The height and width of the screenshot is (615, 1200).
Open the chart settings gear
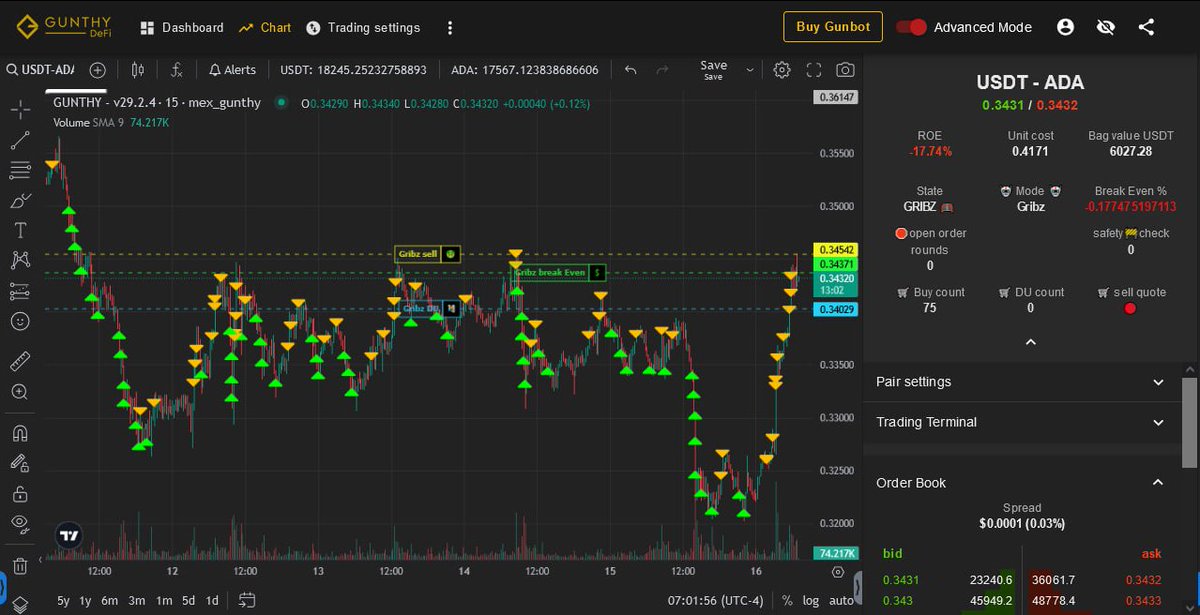[782, 70]
